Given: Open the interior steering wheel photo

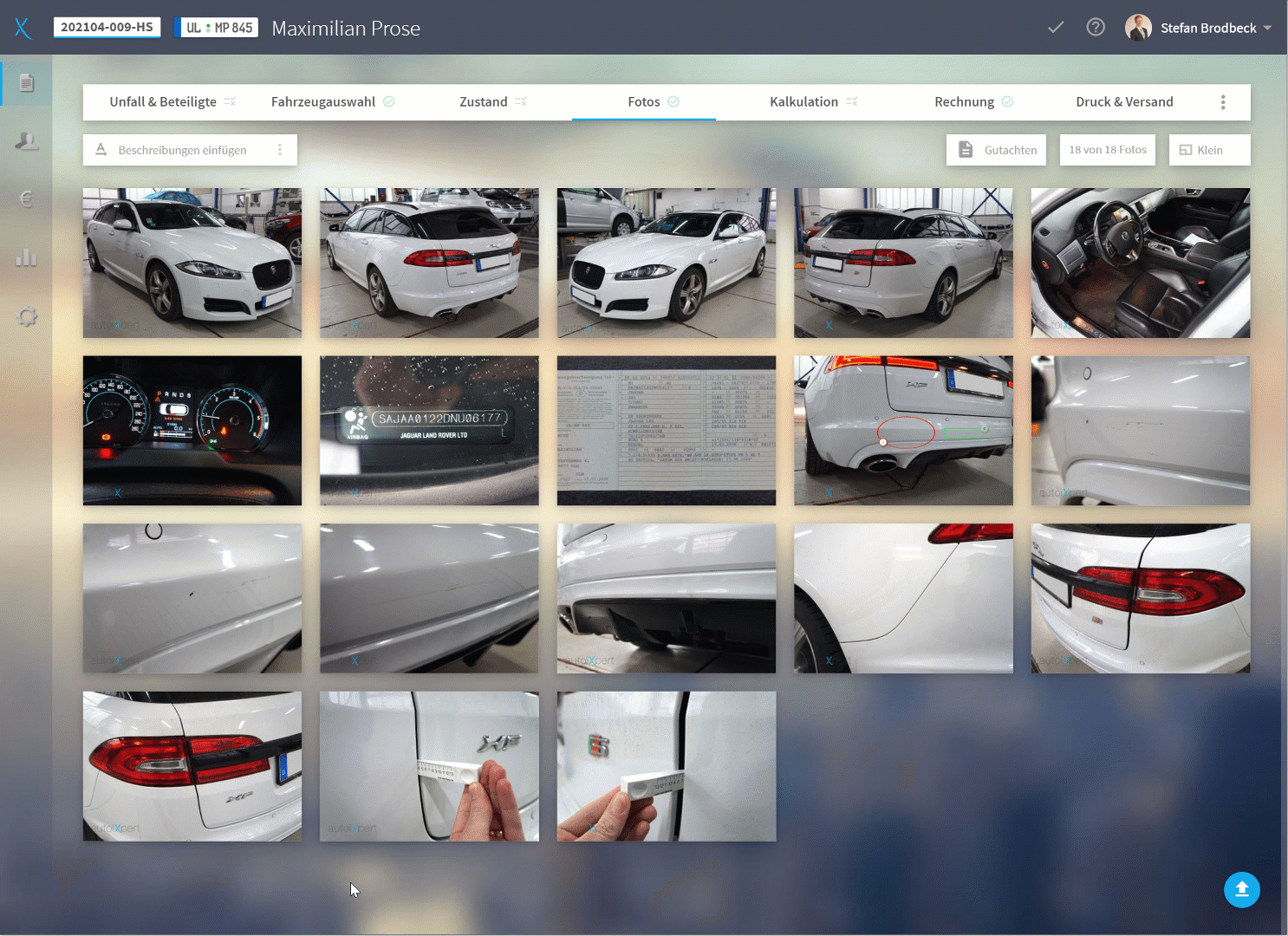Looking at the screenshot, I should (1141, 263).
